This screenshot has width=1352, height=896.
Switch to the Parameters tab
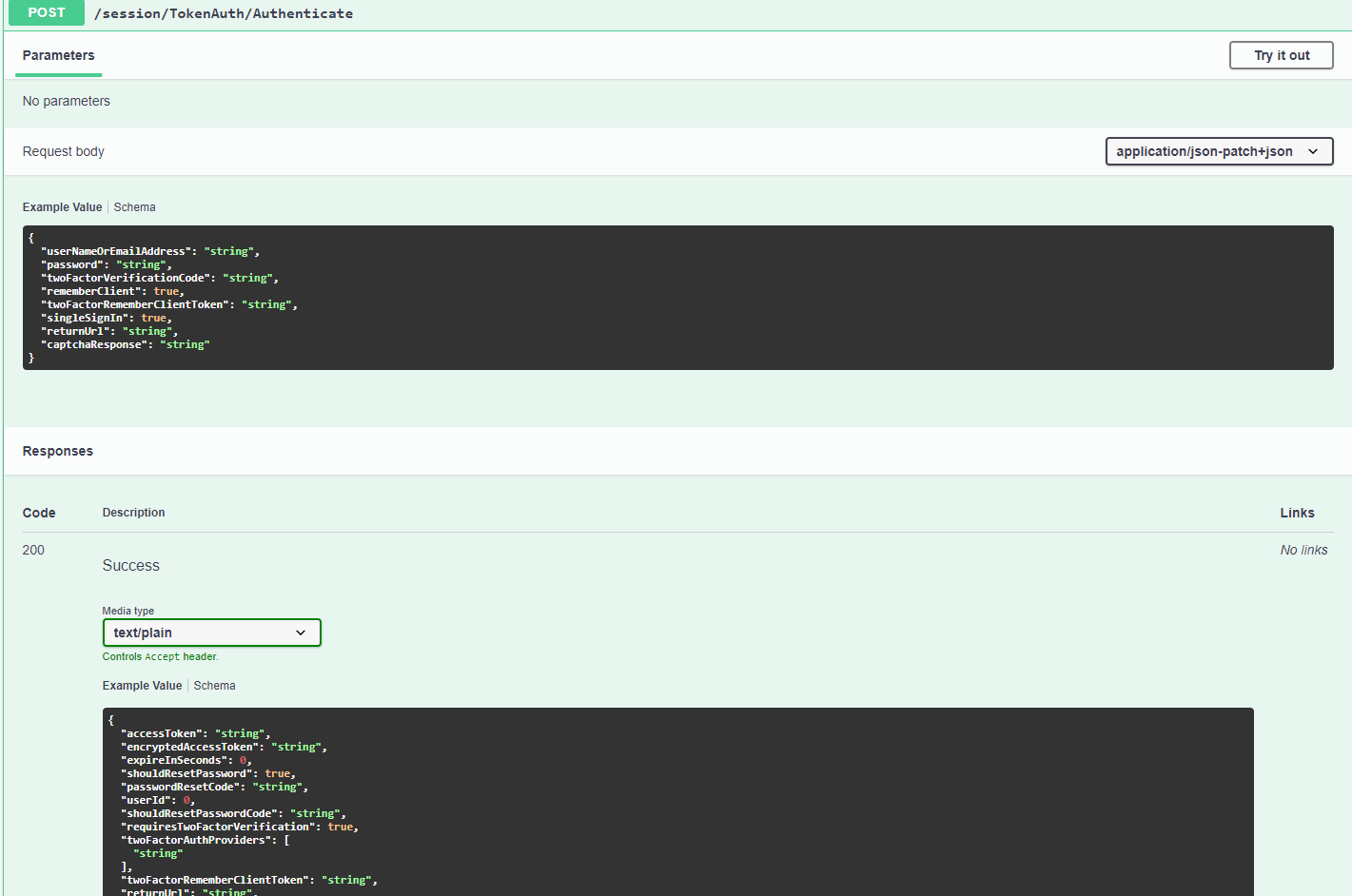[58, 55]
